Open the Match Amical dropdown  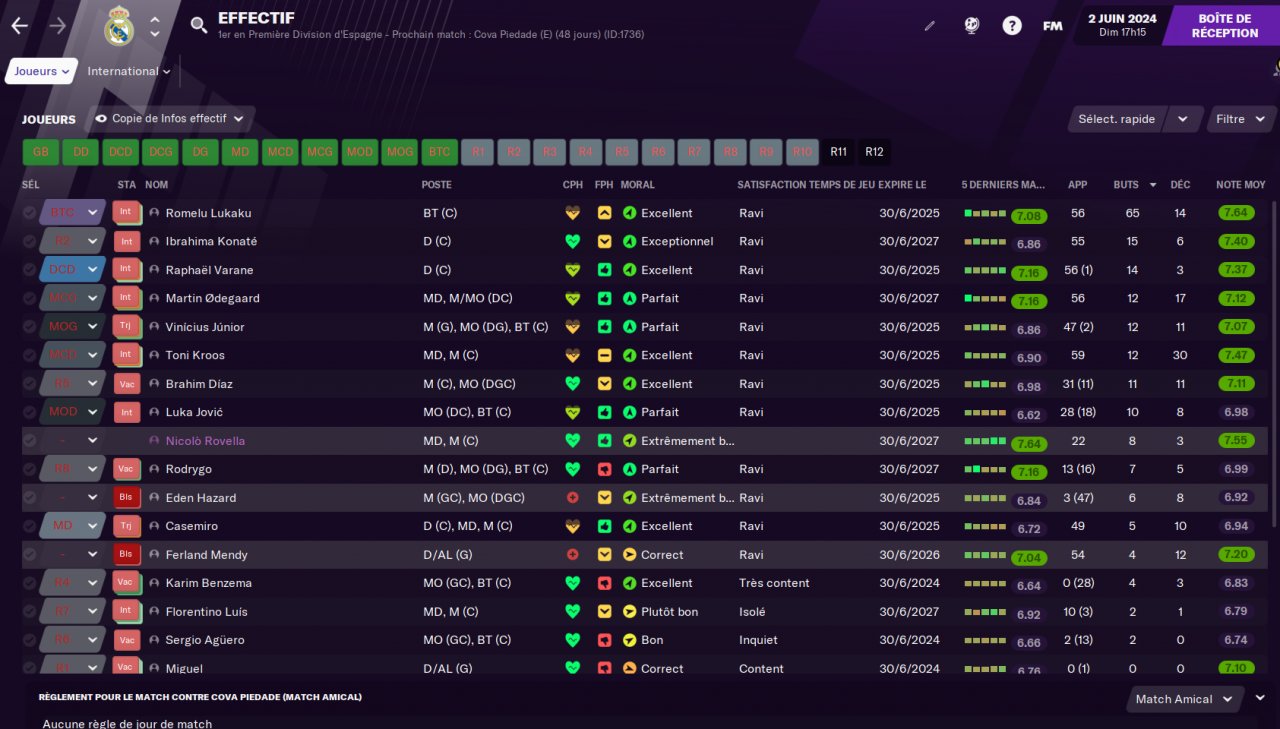click(1184, 699)
